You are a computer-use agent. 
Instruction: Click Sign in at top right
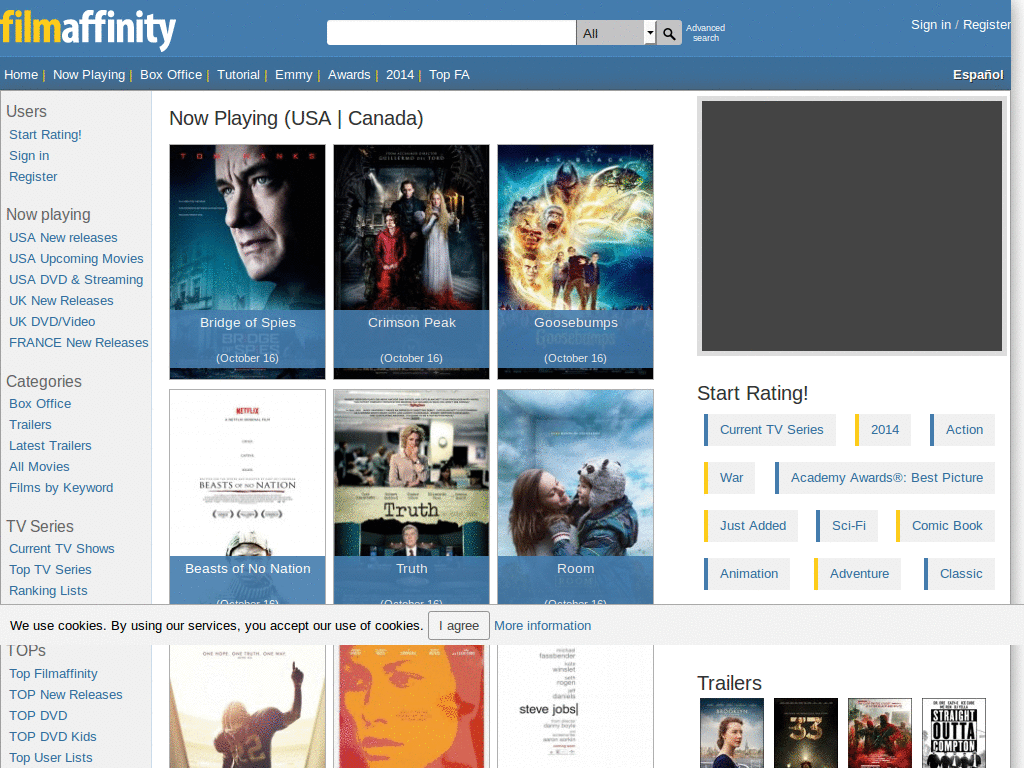[x=931, y=25]
